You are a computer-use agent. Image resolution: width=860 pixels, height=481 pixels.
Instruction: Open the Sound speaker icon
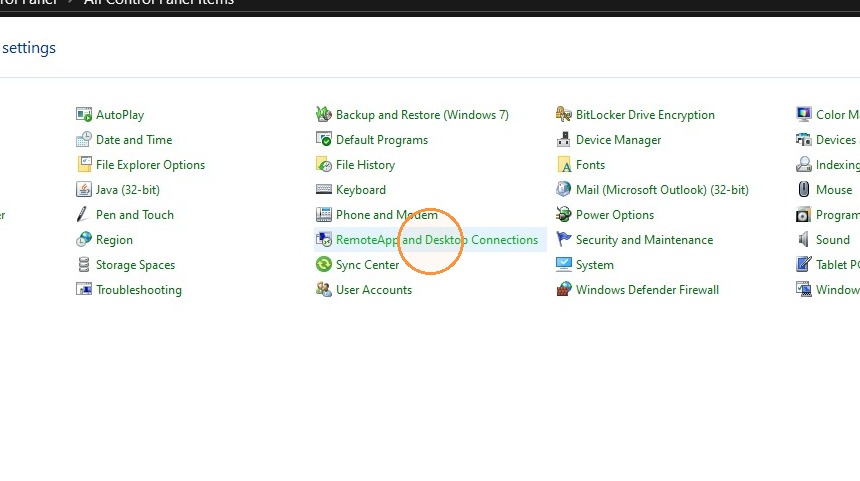804,240
